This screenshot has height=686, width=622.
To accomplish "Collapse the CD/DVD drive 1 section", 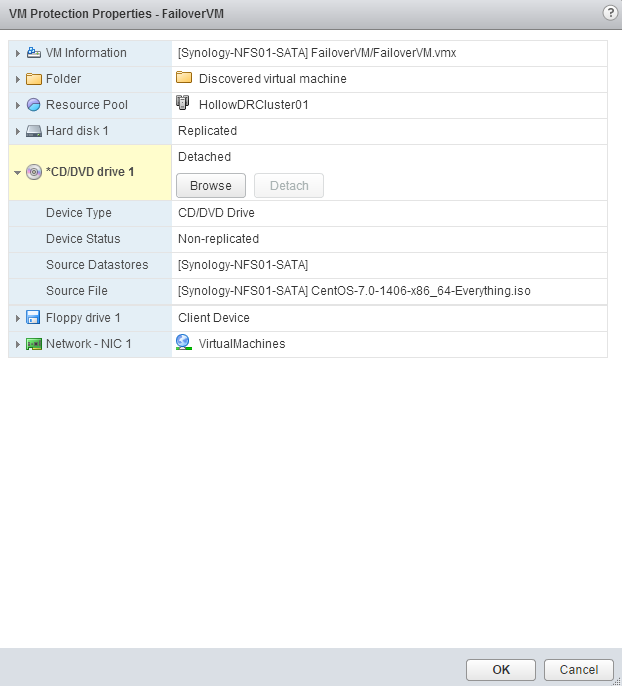I will pos(18,172).
